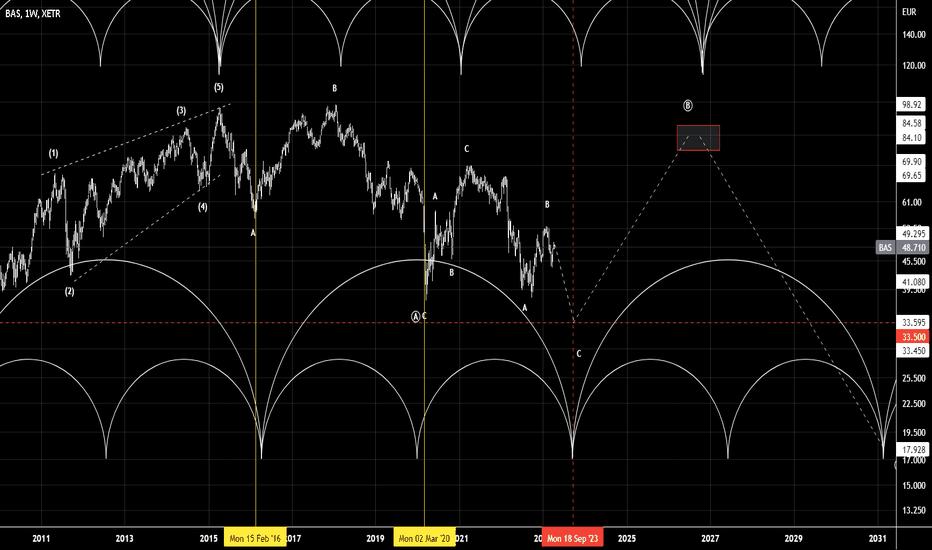Viewport: 932px width, 550px height.
Task: Click the 2015 year on time axis
Action: (x=208, y=539)
